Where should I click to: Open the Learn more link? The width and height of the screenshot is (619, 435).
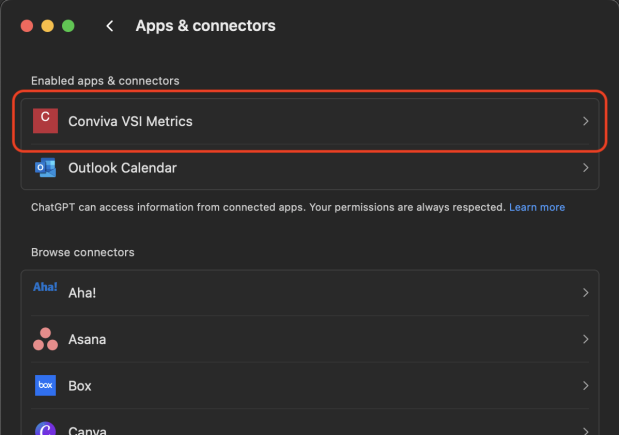(x=537, y=207)
